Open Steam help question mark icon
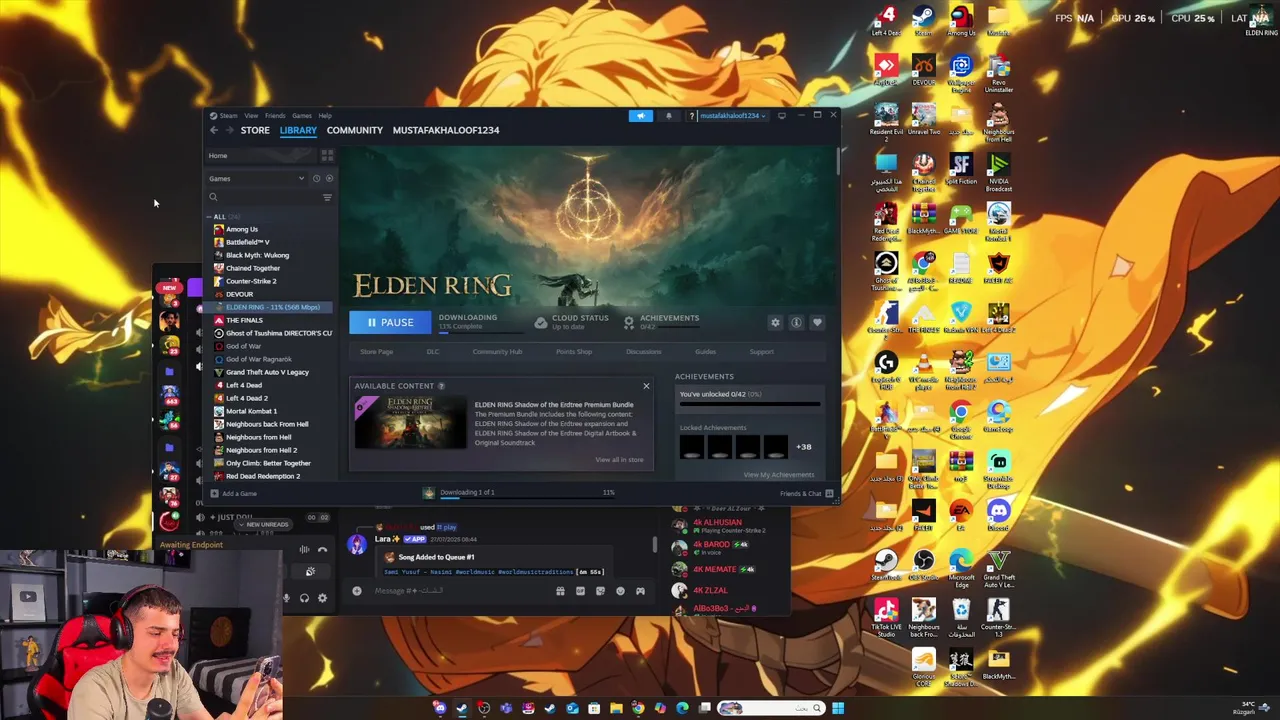This screenshot has height=720, width=1280. point(691,116)
